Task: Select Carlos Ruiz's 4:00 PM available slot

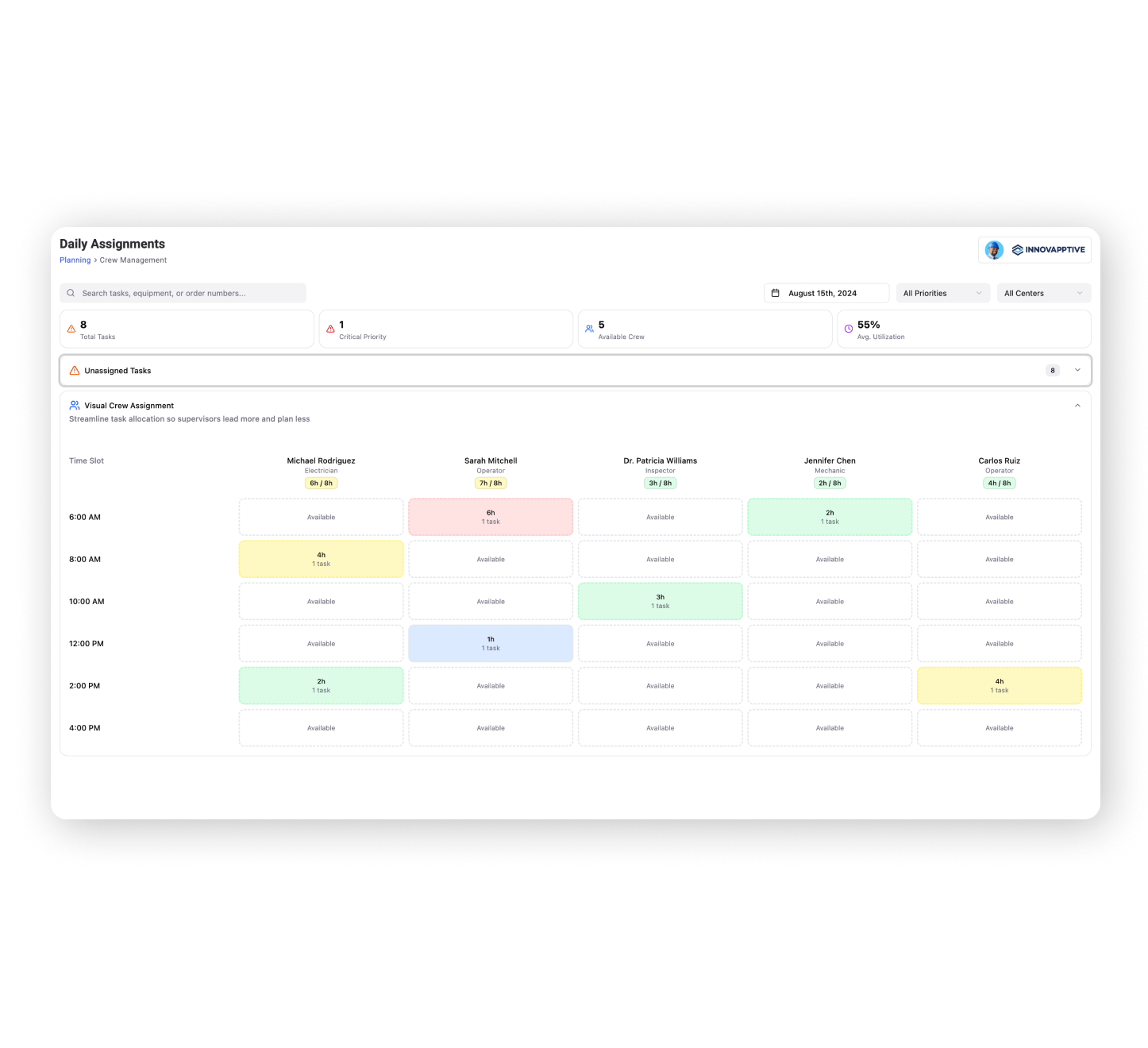Action: 1000,727
